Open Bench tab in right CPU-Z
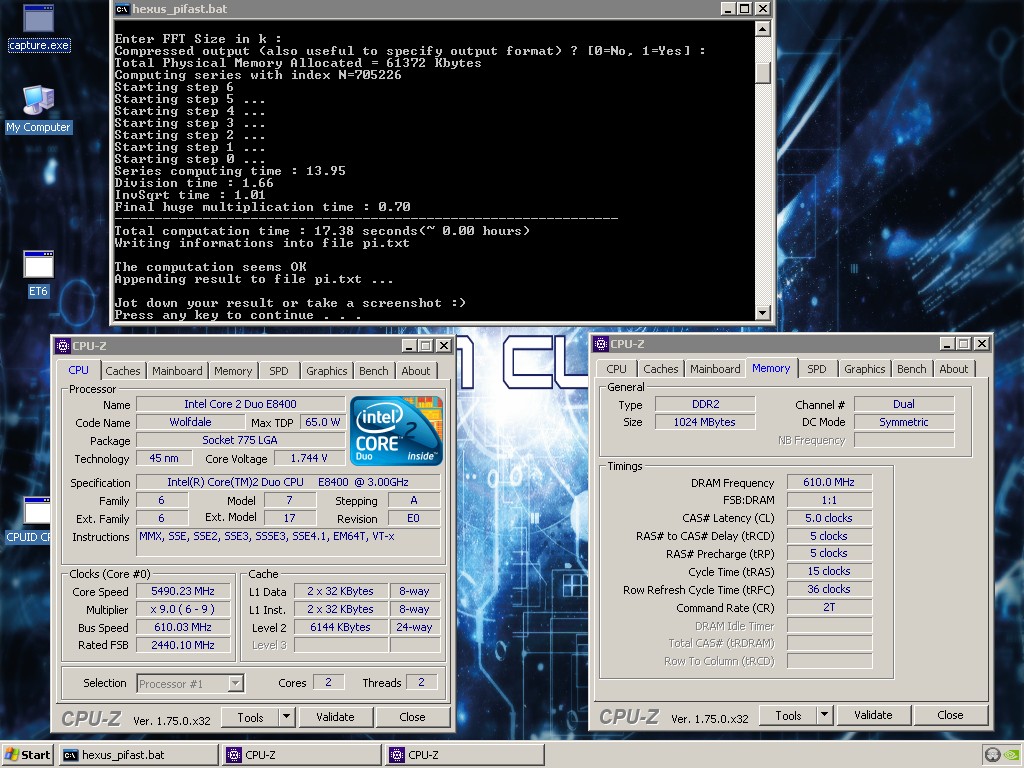Screen dimensions: 1024x768 pos(912,369)
